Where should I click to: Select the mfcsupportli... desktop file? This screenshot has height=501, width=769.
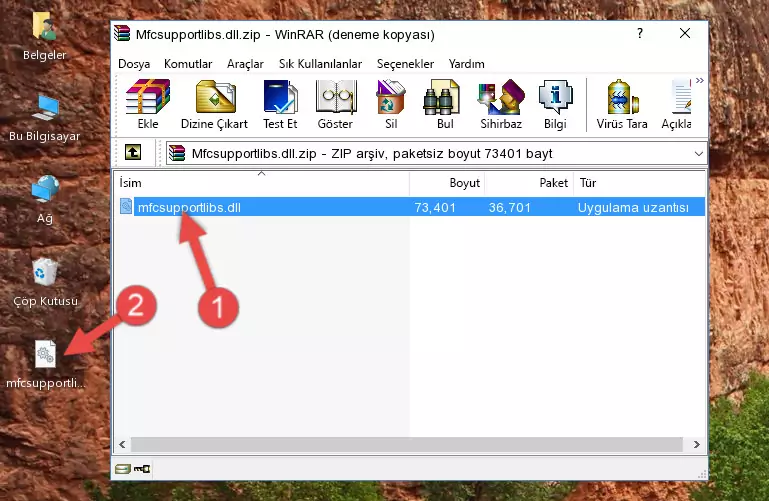45,365
